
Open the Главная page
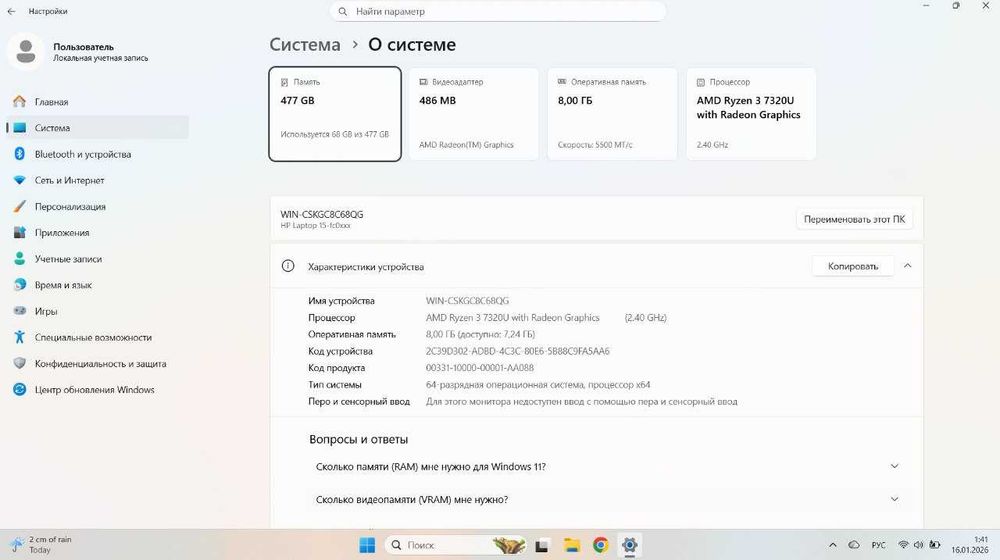tap(98, 101)
